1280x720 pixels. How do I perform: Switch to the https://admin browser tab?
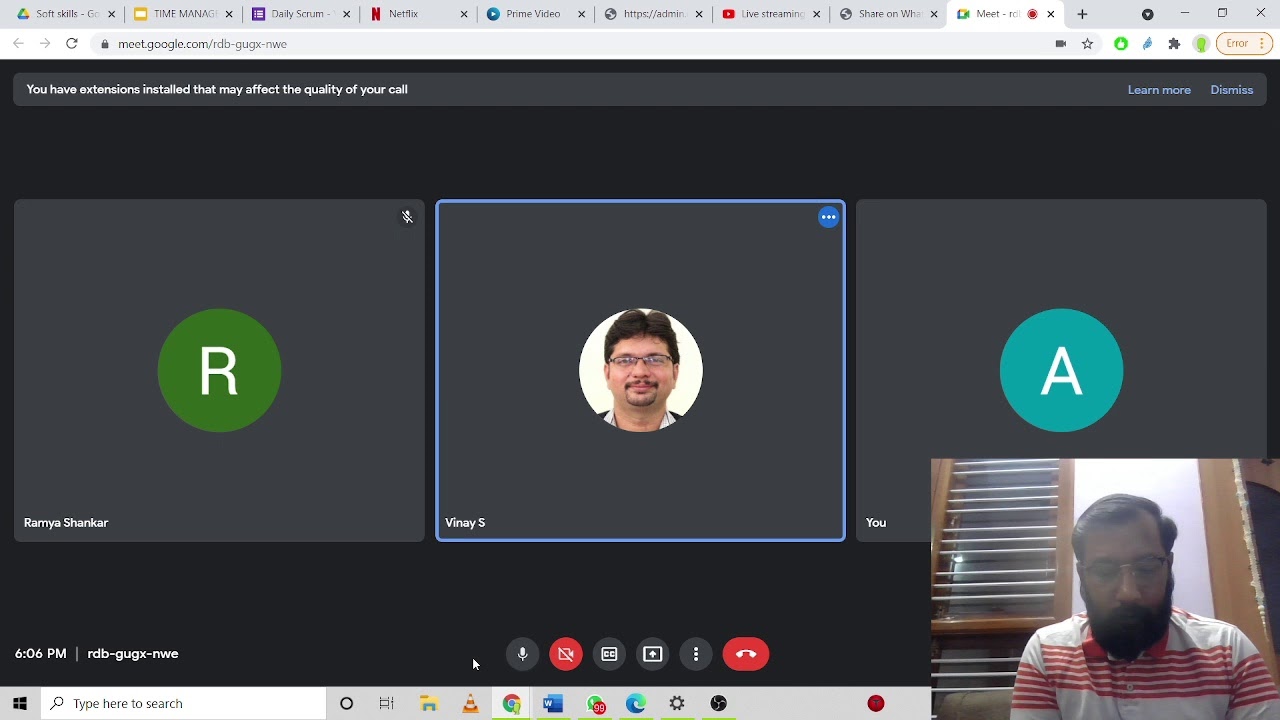654,14
